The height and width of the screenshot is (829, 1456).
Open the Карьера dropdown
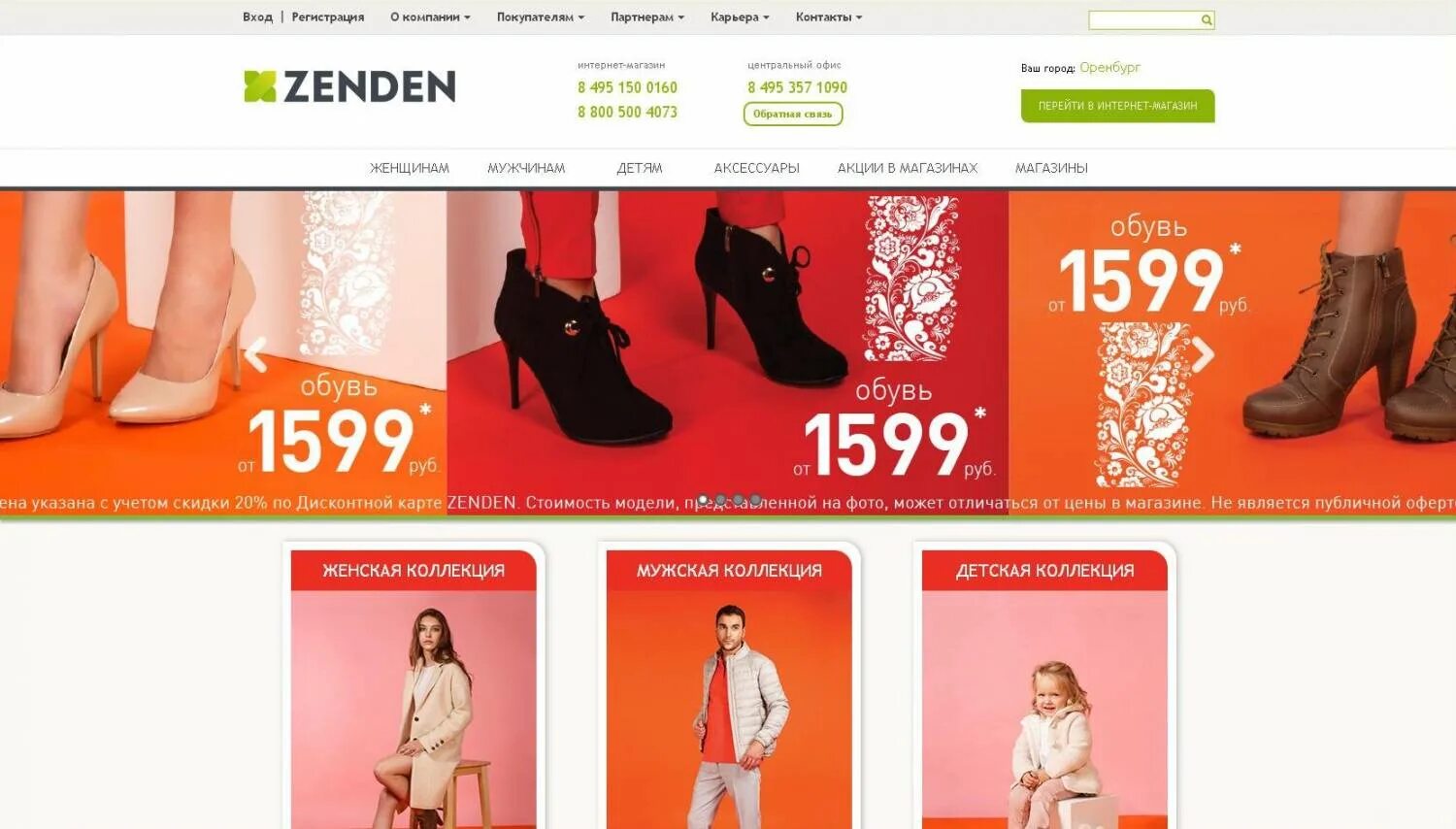pos(740,17)
